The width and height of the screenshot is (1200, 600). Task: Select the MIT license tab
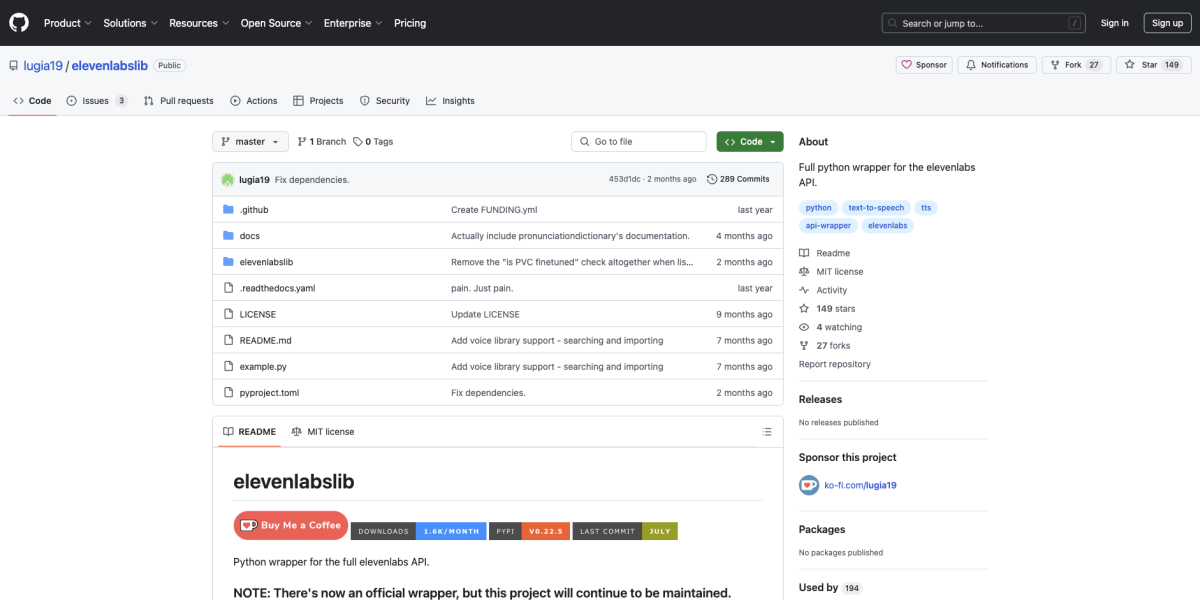[323, 432]
